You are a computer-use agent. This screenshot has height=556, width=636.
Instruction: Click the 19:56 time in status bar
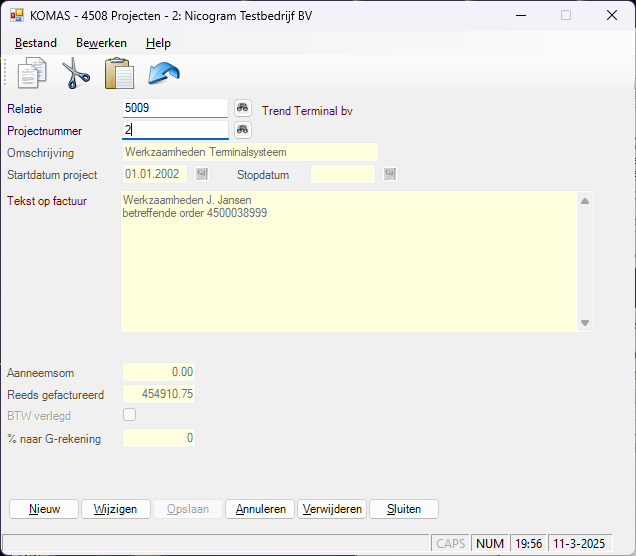[528, 543]
